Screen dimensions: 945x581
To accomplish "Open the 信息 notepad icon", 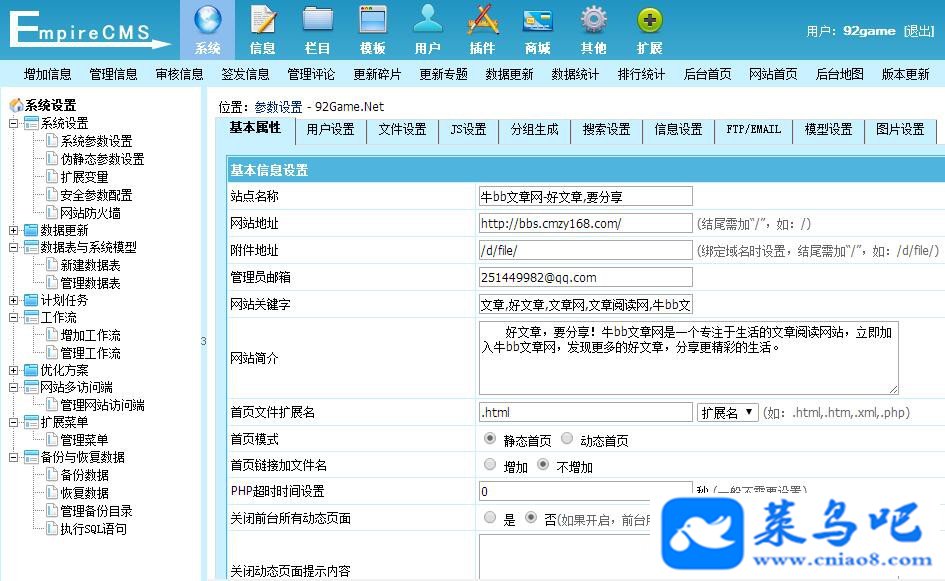I will 263,20.
